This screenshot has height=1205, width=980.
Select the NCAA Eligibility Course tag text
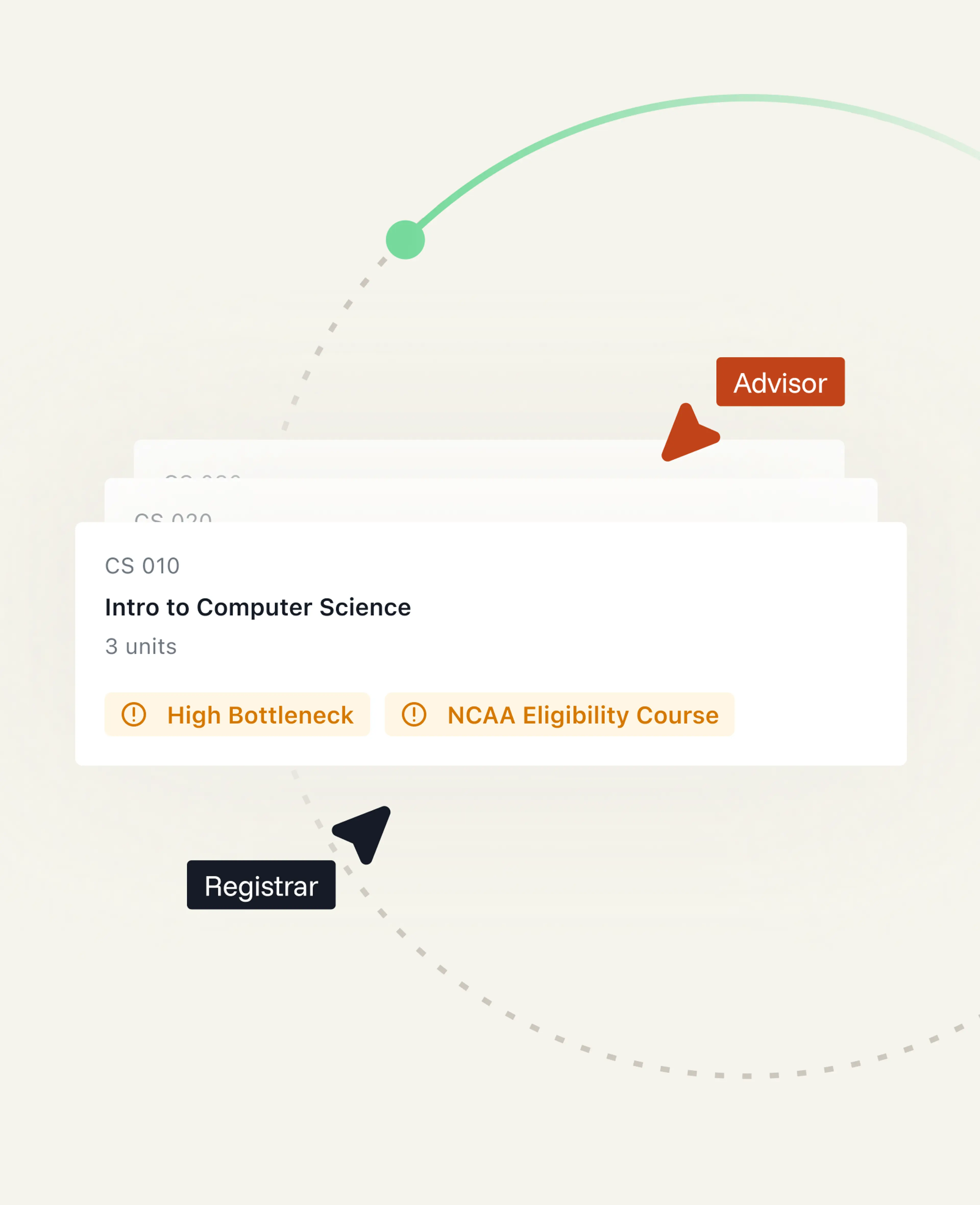tap(583, 715)
